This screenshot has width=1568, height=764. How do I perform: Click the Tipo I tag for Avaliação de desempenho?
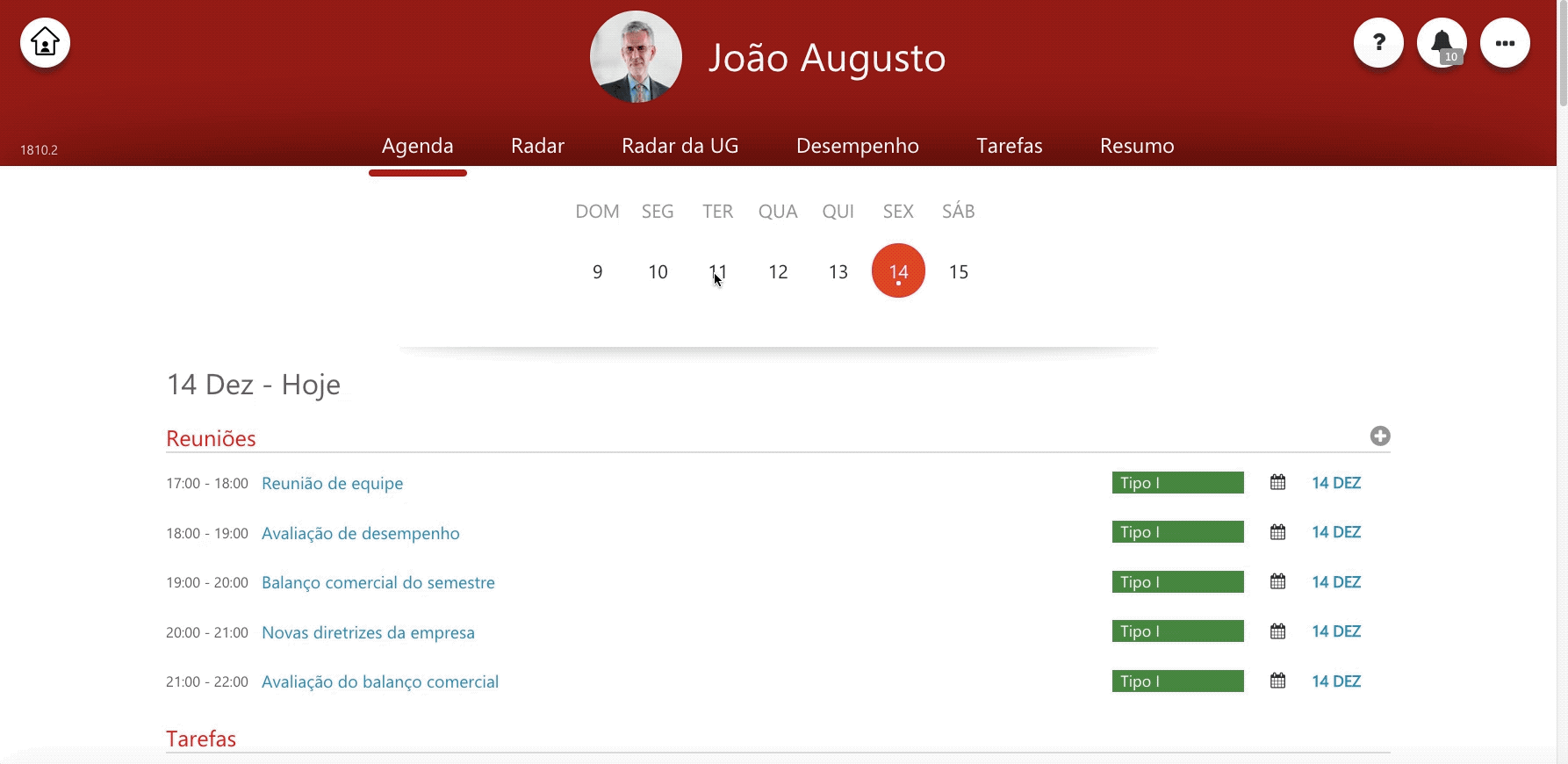click(x=1178, y=532)
